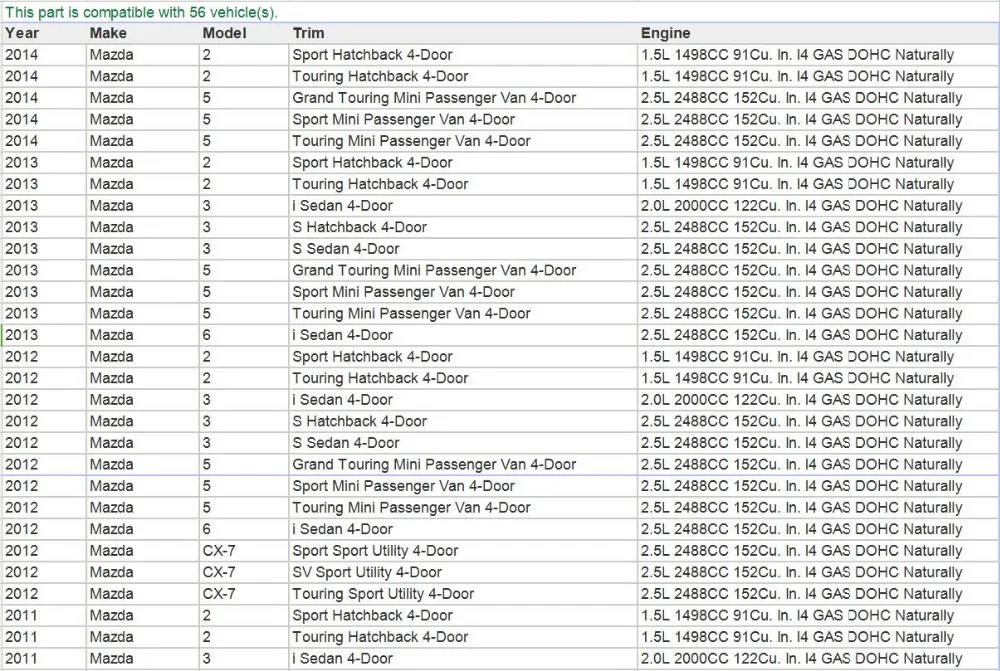Select 'S Sedan 4-Door' in the 2013 row
1000x671 pixels.
(346, 249)
